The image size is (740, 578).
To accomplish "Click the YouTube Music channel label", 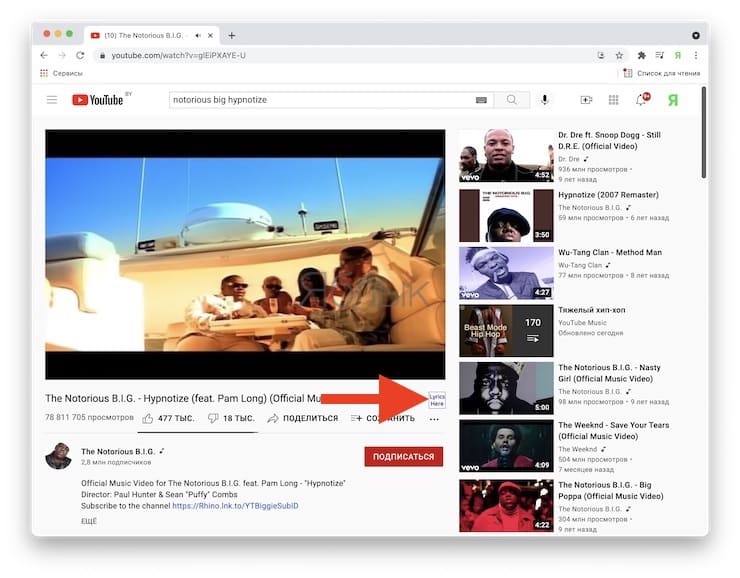I will 582,323.
